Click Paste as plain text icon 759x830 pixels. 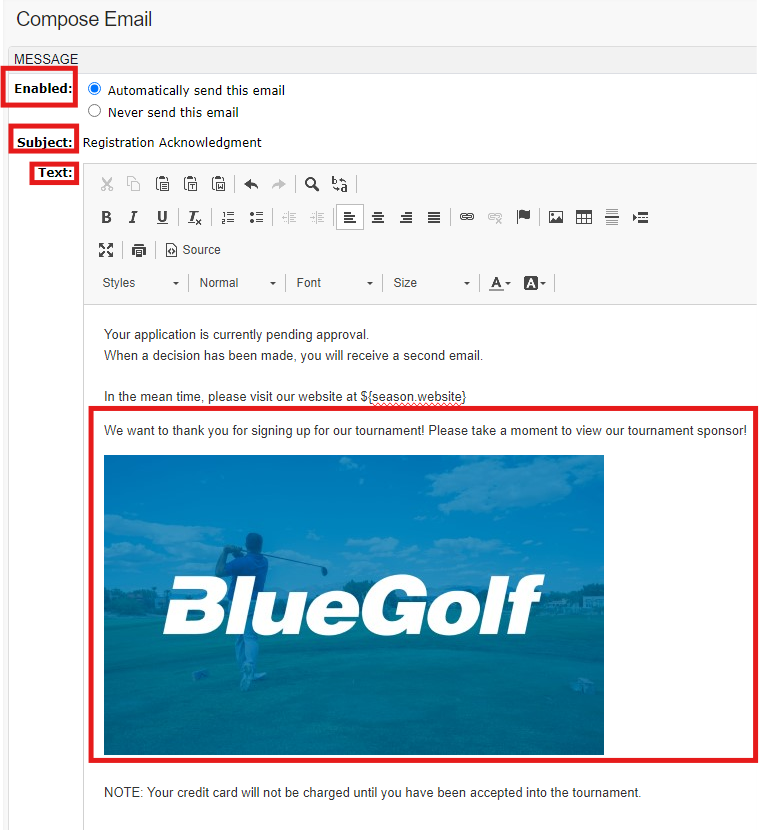click(x=190, y=184)
